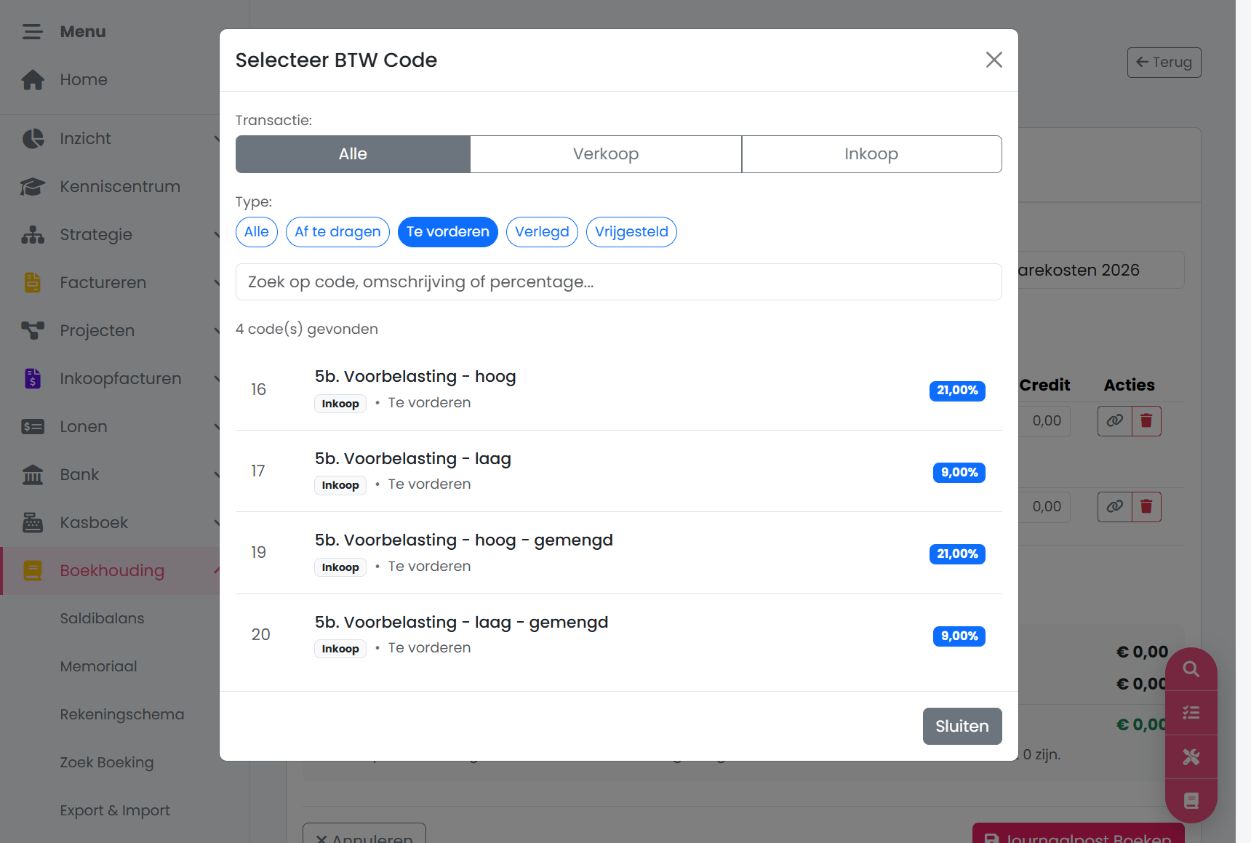The image size is (1251, 843).
Task: Toggle the Verlegd type filter chip
Action: click(542, 232)
